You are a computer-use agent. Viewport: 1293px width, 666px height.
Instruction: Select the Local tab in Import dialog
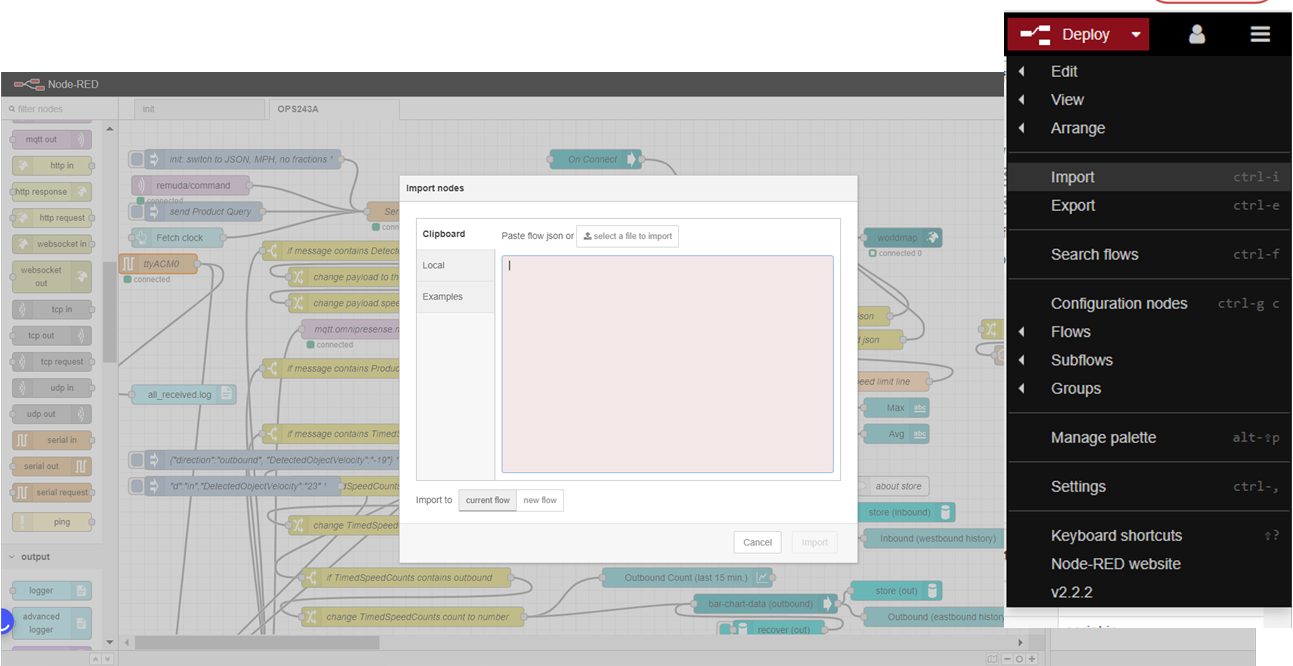pos(455,265)
